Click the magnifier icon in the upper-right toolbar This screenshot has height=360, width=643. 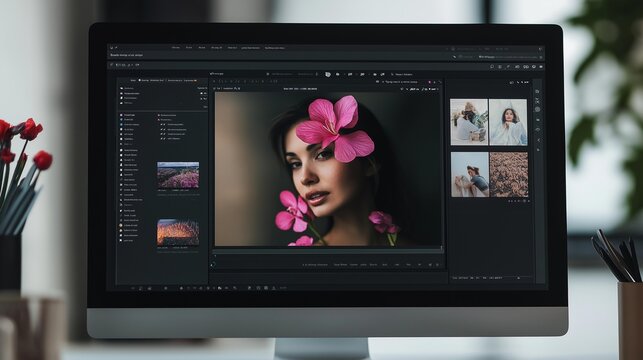point(492,66)
